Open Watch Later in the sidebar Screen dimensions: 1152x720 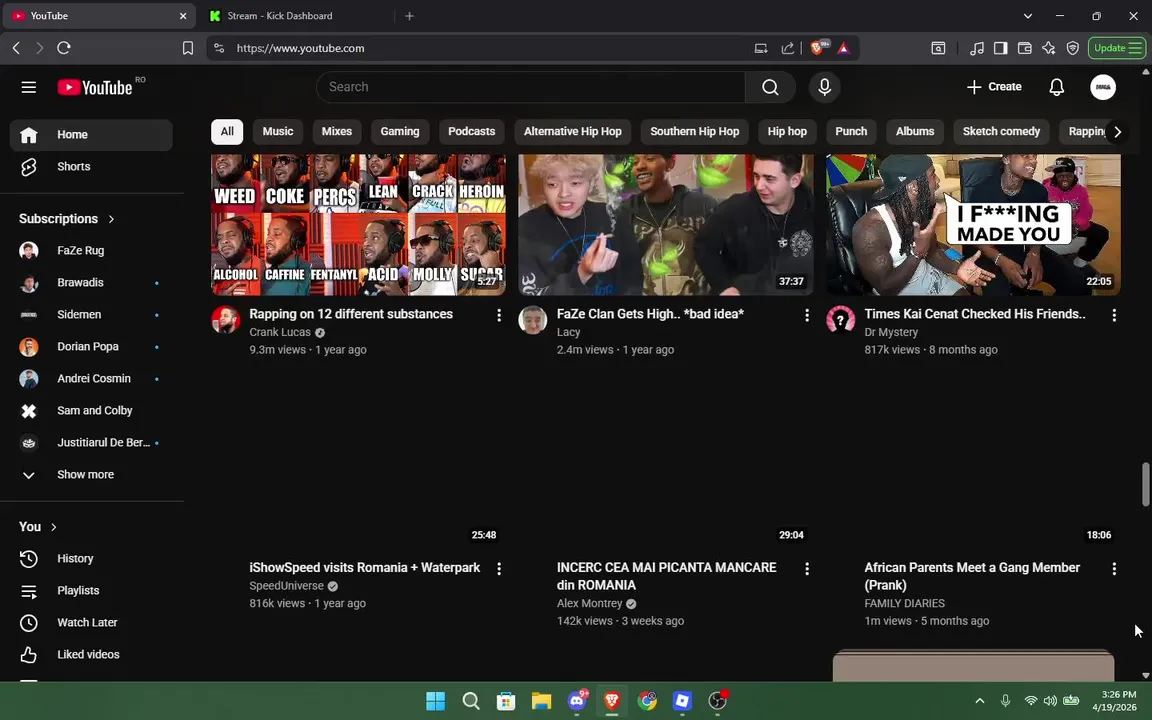click(91, 622)
